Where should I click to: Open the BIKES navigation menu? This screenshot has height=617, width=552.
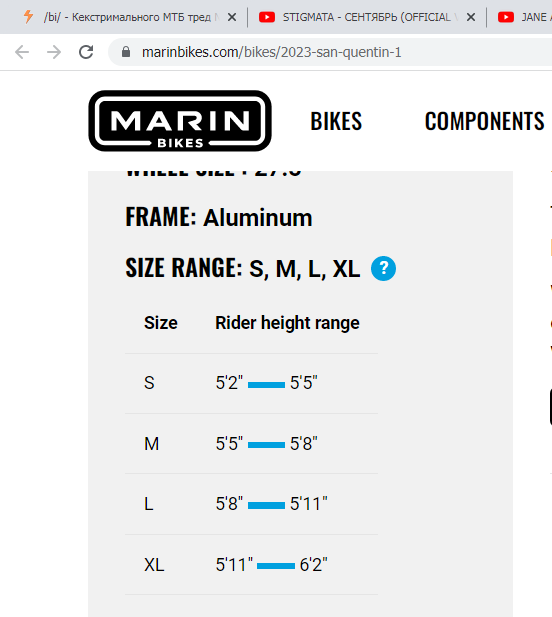click(336, 121)
